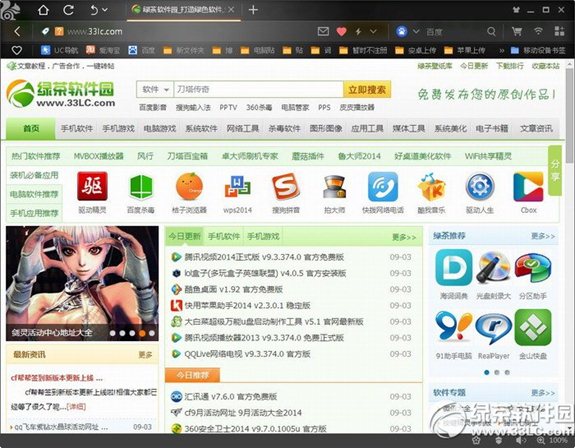Image resolution: width=575 pixels, height=448 pixels.
Task: Click the 搜狗拼音 S icon
Action: (x=286, y=186)
